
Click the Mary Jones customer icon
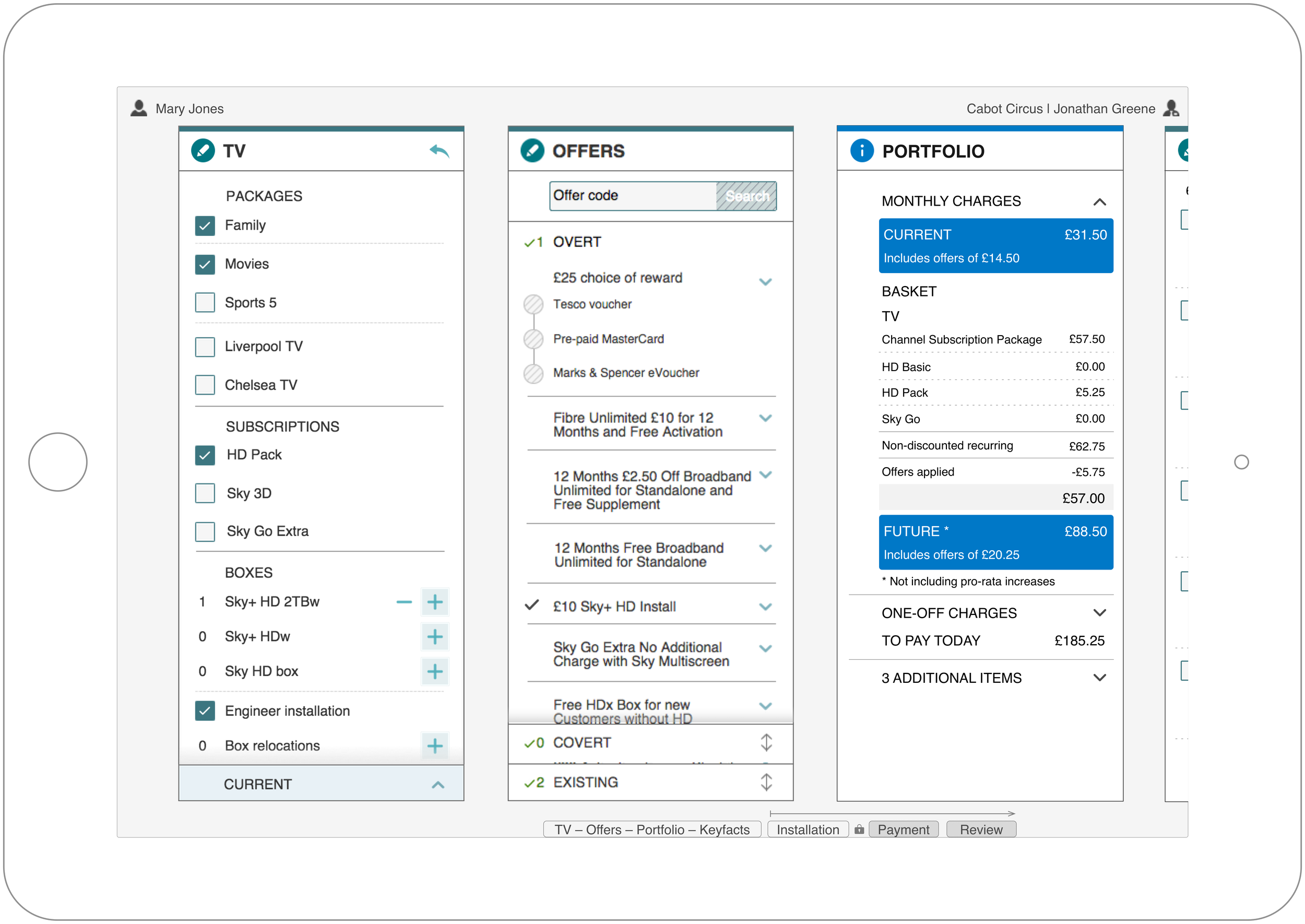pyautogui.click(x=138, y=108)
